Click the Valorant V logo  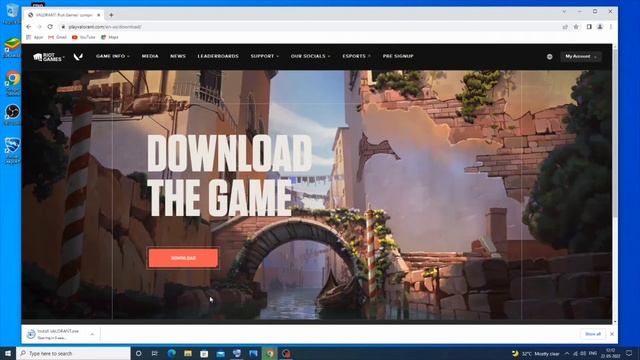point(78,57)
